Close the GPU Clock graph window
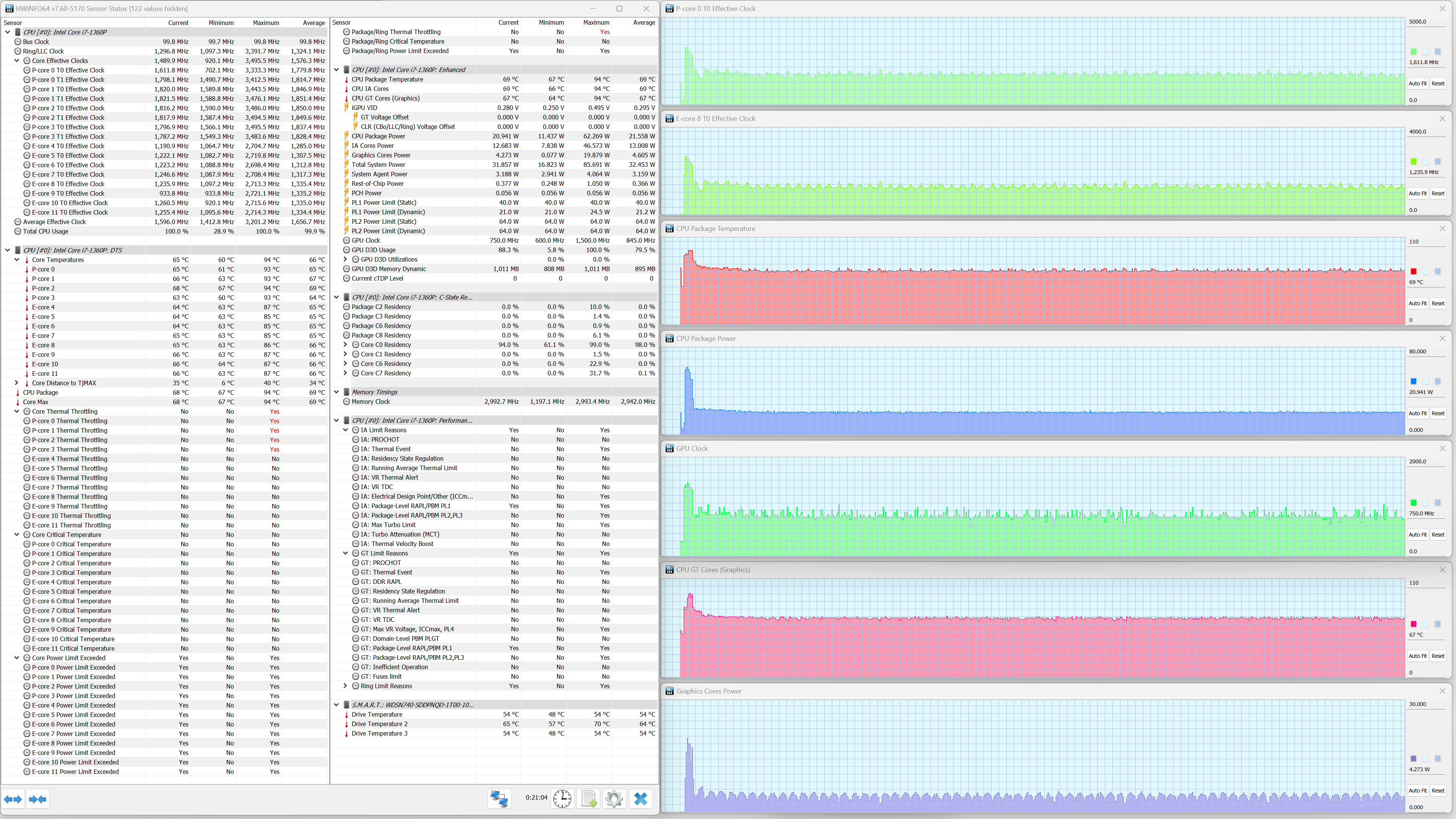The image size is (1456, 819). [1442, 448]
